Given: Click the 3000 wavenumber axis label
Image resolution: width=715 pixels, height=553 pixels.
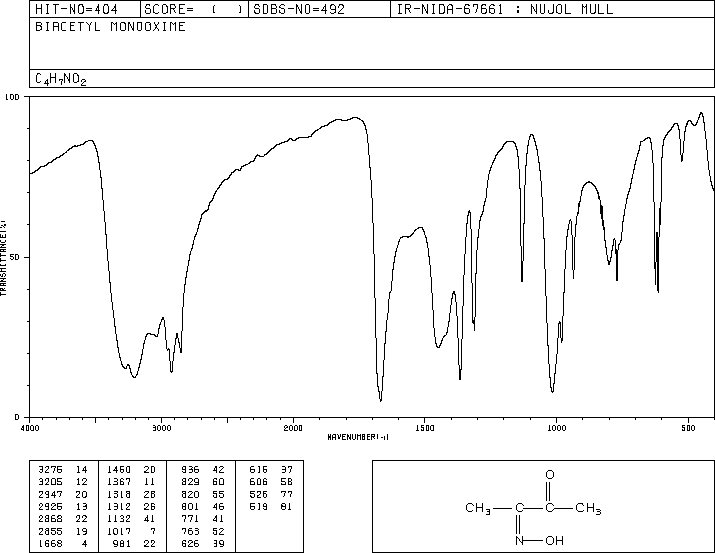Looking at the screenshot, I should coord(161,428).
